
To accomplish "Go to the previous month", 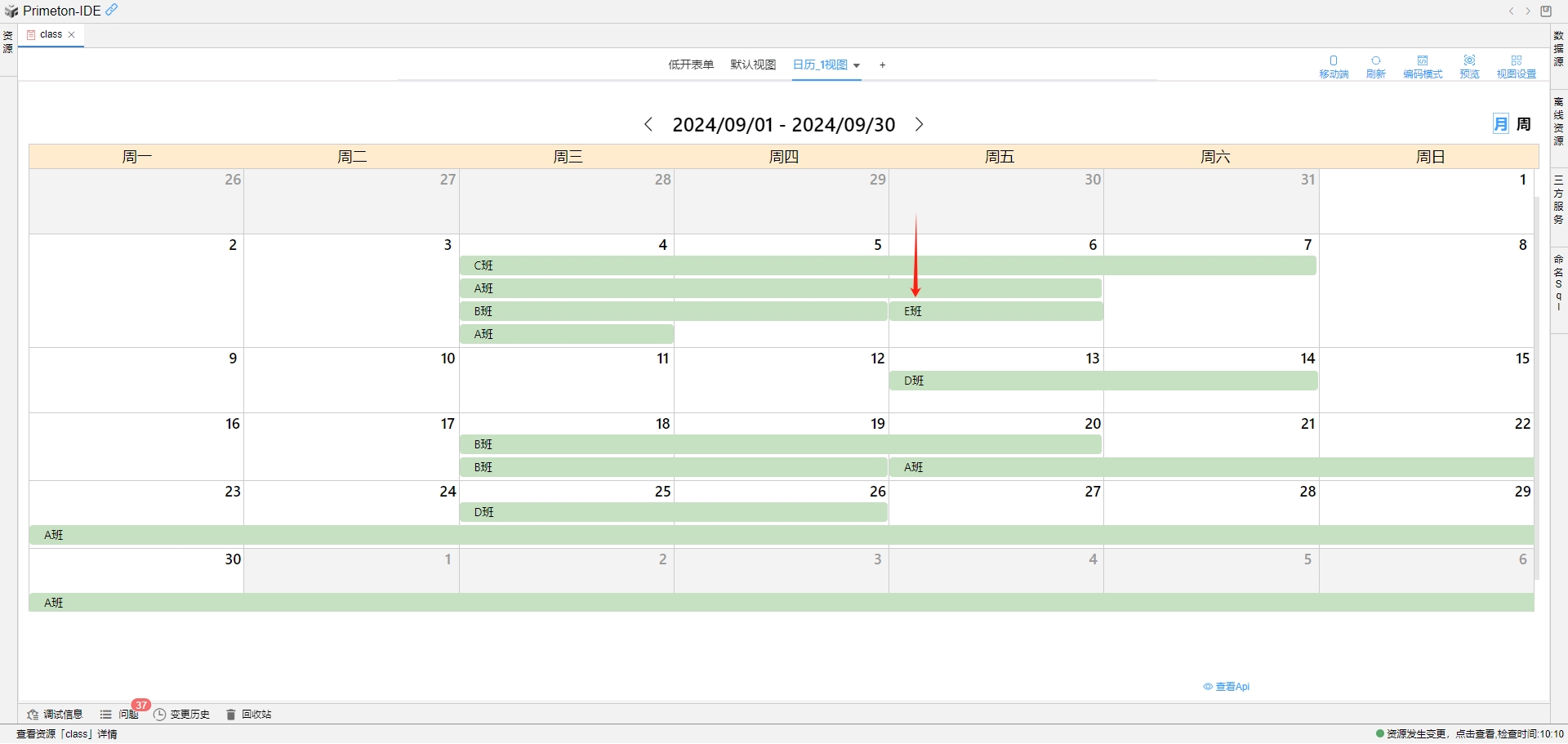I will [x=648, y=124].
